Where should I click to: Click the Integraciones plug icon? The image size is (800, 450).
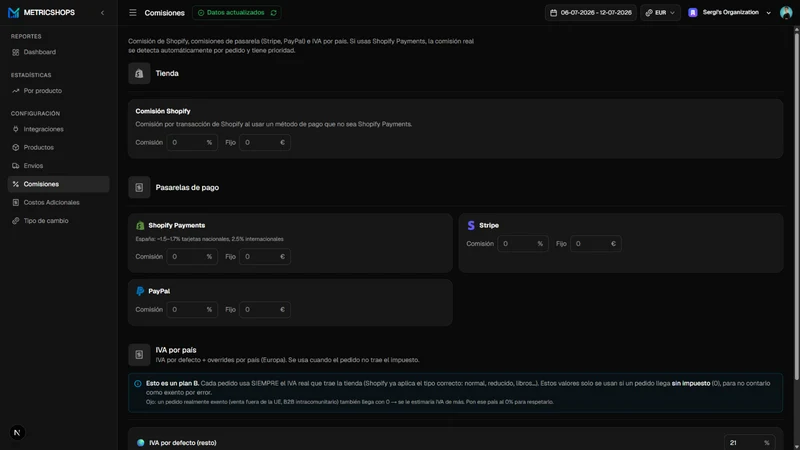coord(16,129)
